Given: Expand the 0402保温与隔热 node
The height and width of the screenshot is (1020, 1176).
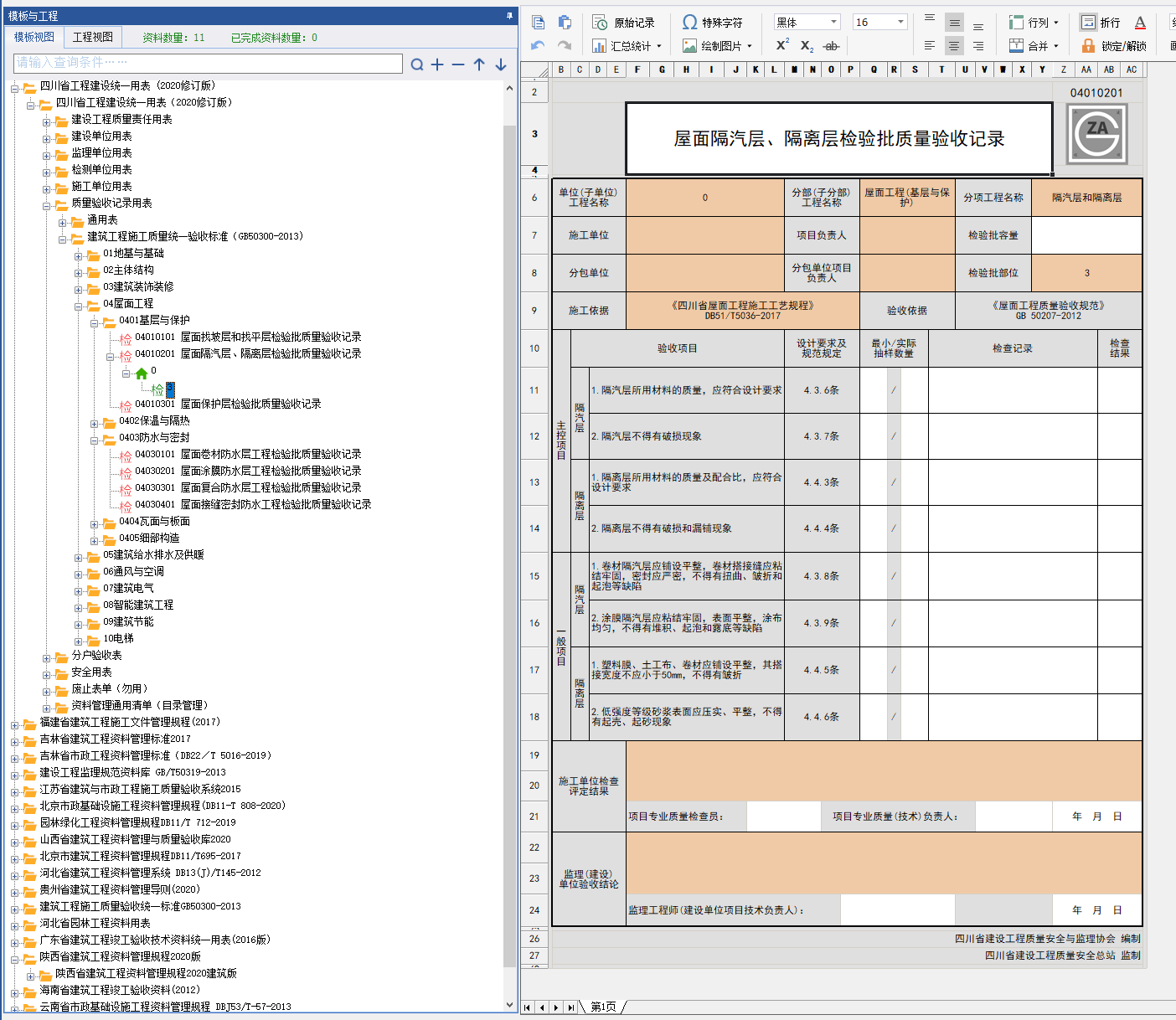Looking at the screenshot, I should [94, 423].
